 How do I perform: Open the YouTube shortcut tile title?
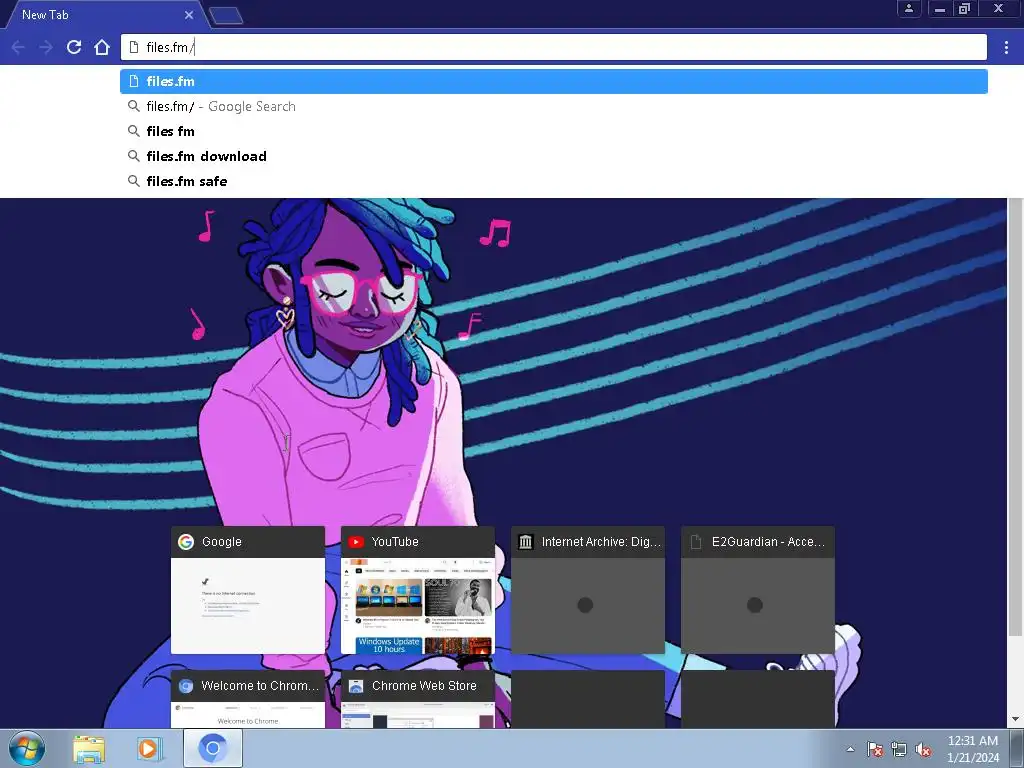coord(395,542)
